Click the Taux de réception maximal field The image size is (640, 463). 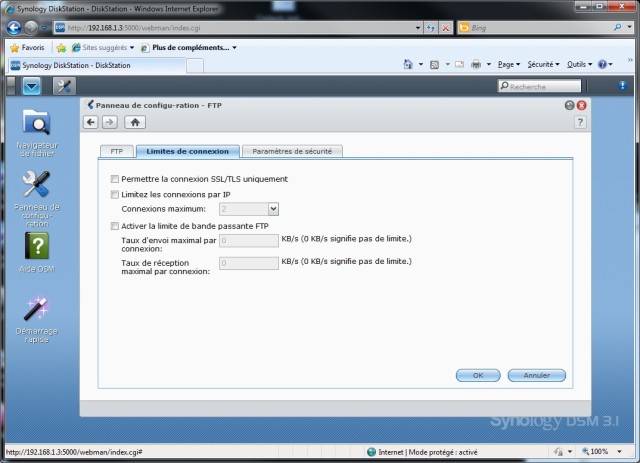coord(249,263)
